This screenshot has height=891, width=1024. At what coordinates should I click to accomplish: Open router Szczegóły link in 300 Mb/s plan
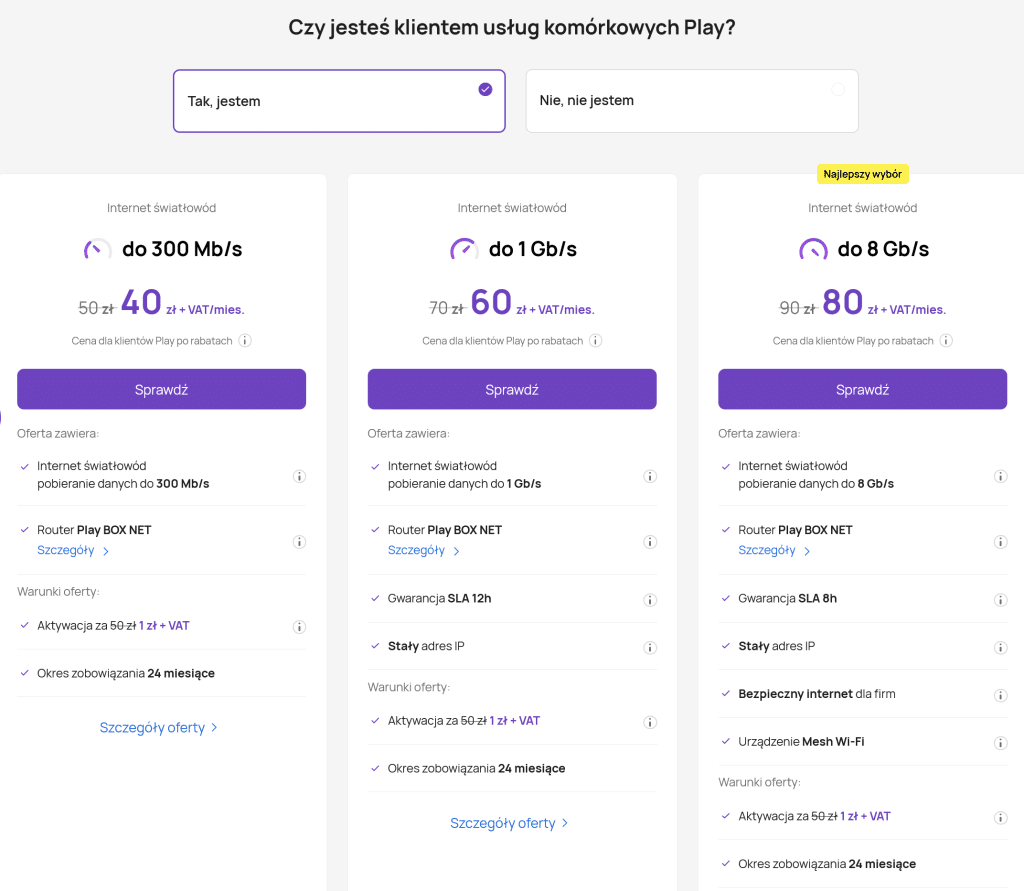coord(72,551)
